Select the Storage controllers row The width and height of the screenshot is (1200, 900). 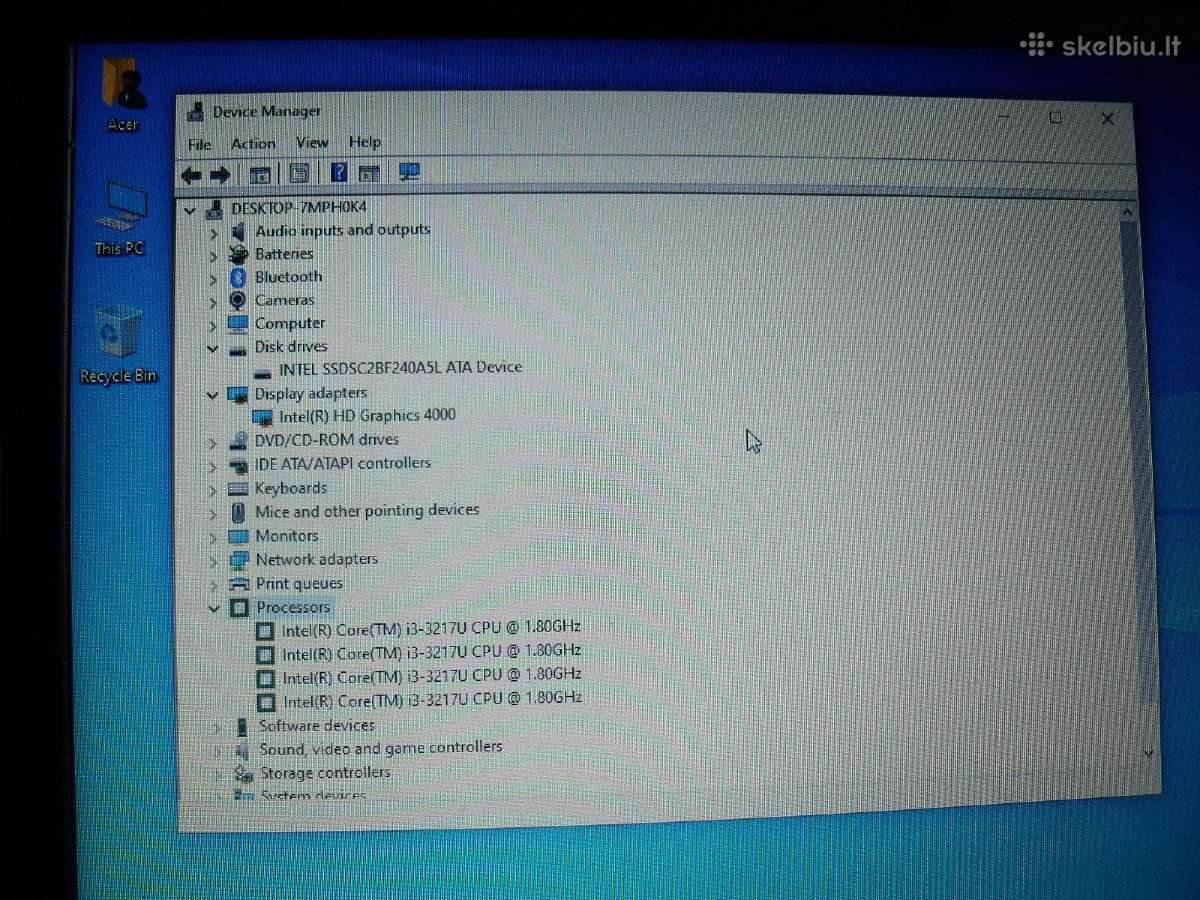(x=325, y=773)
